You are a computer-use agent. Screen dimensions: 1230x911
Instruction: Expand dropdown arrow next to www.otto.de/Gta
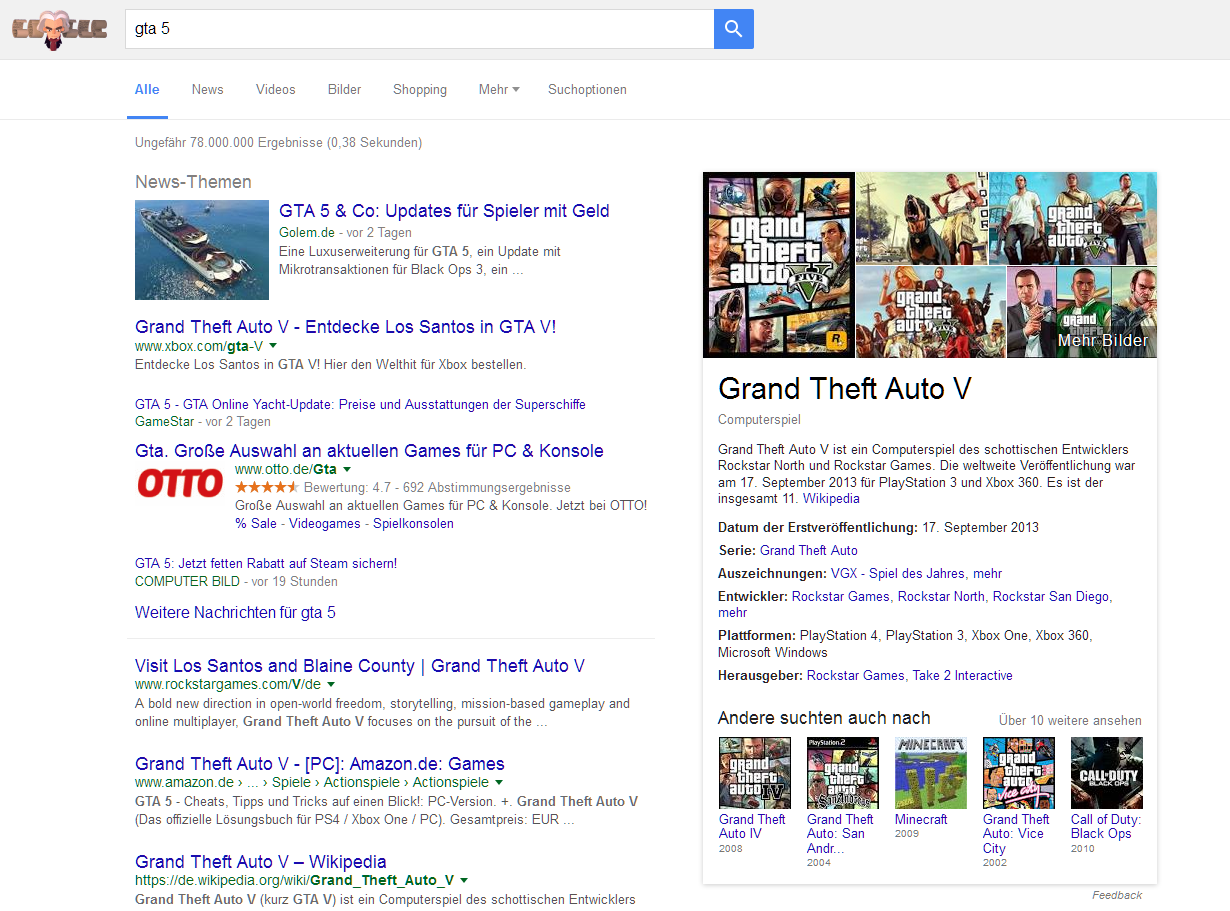click(x=347, y=469)
